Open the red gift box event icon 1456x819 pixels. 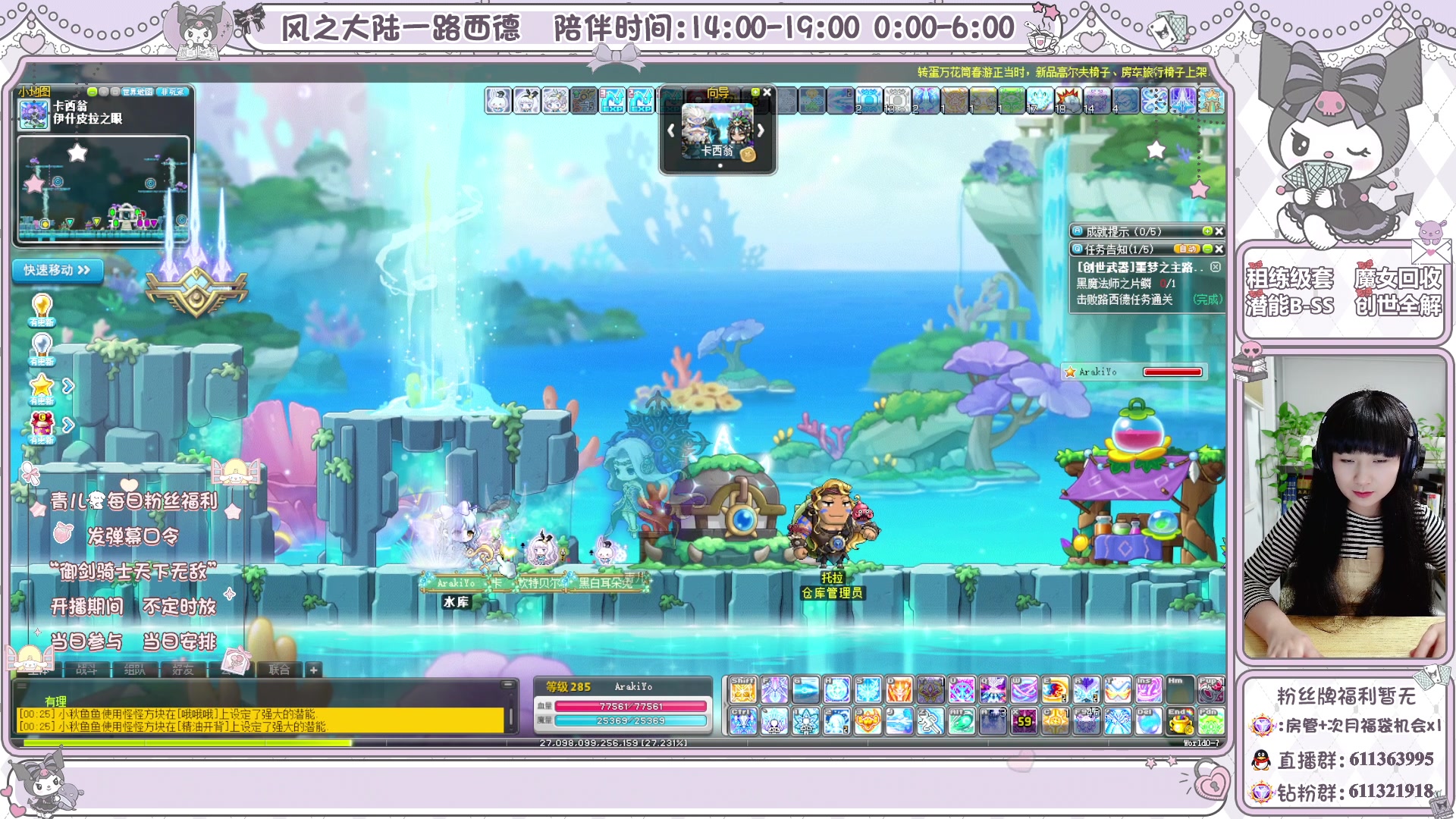[x=42, y=426]
